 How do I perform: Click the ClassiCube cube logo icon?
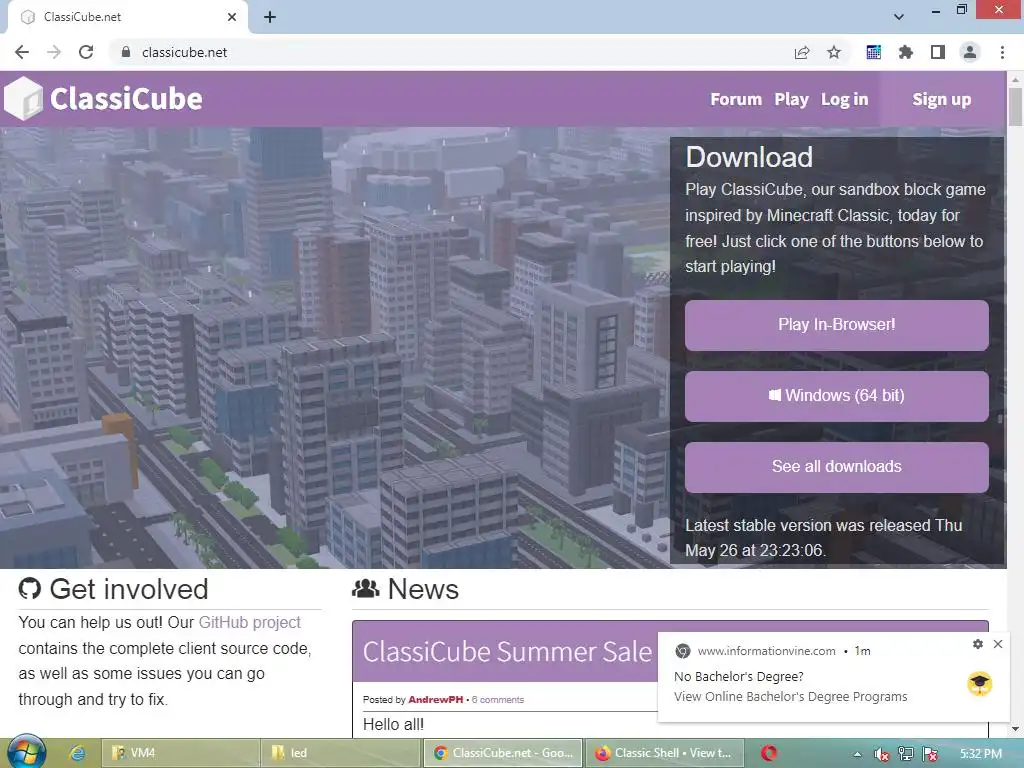(x=24, y=99)
